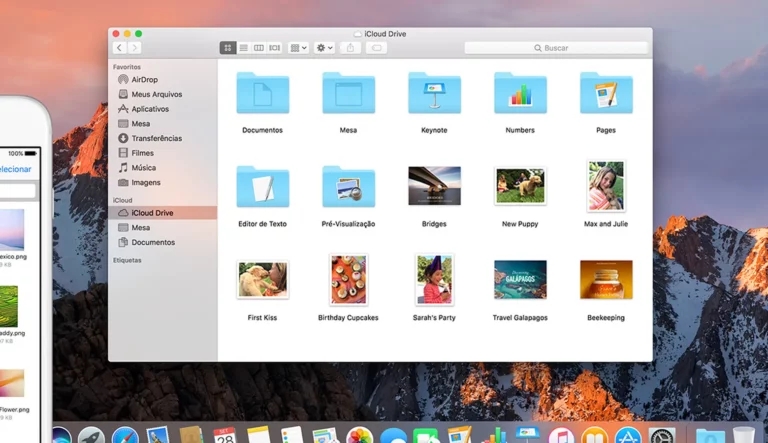Open the item arrangement dropdown
768x443 pixels.
point(298,48)
